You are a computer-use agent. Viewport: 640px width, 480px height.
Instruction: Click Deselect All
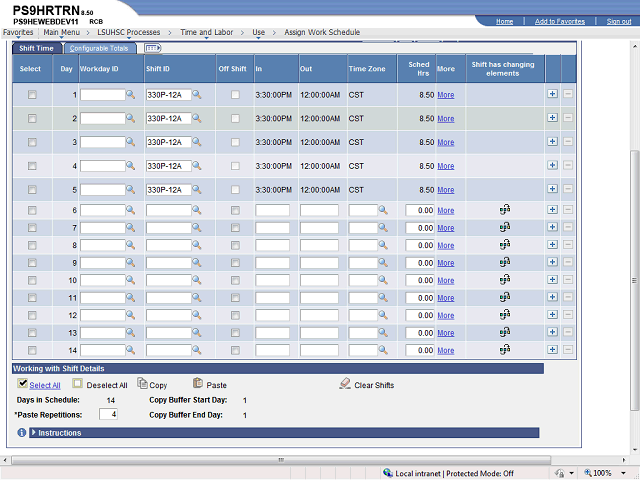tap(107, 385)
